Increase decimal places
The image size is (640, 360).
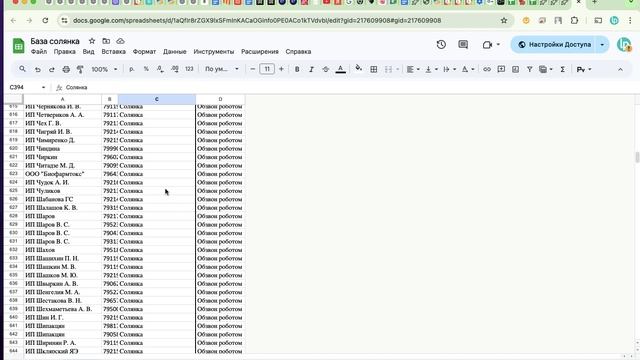[x=175, y=69]
